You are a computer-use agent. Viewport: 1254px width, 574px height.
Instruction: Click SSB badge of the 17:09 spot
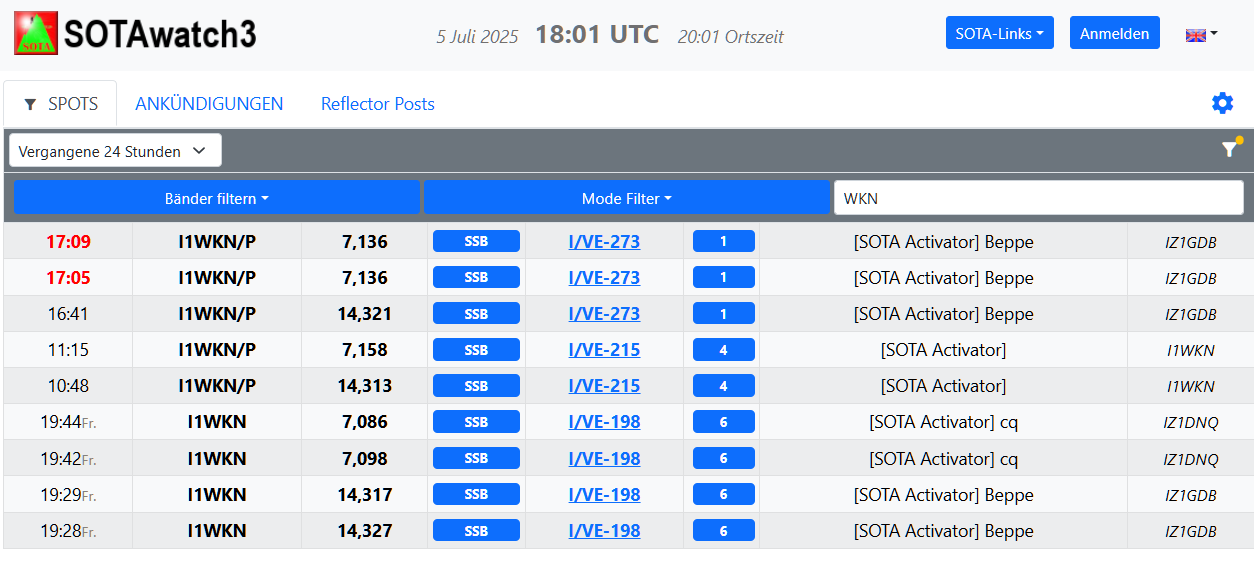(x=476, y=241)
